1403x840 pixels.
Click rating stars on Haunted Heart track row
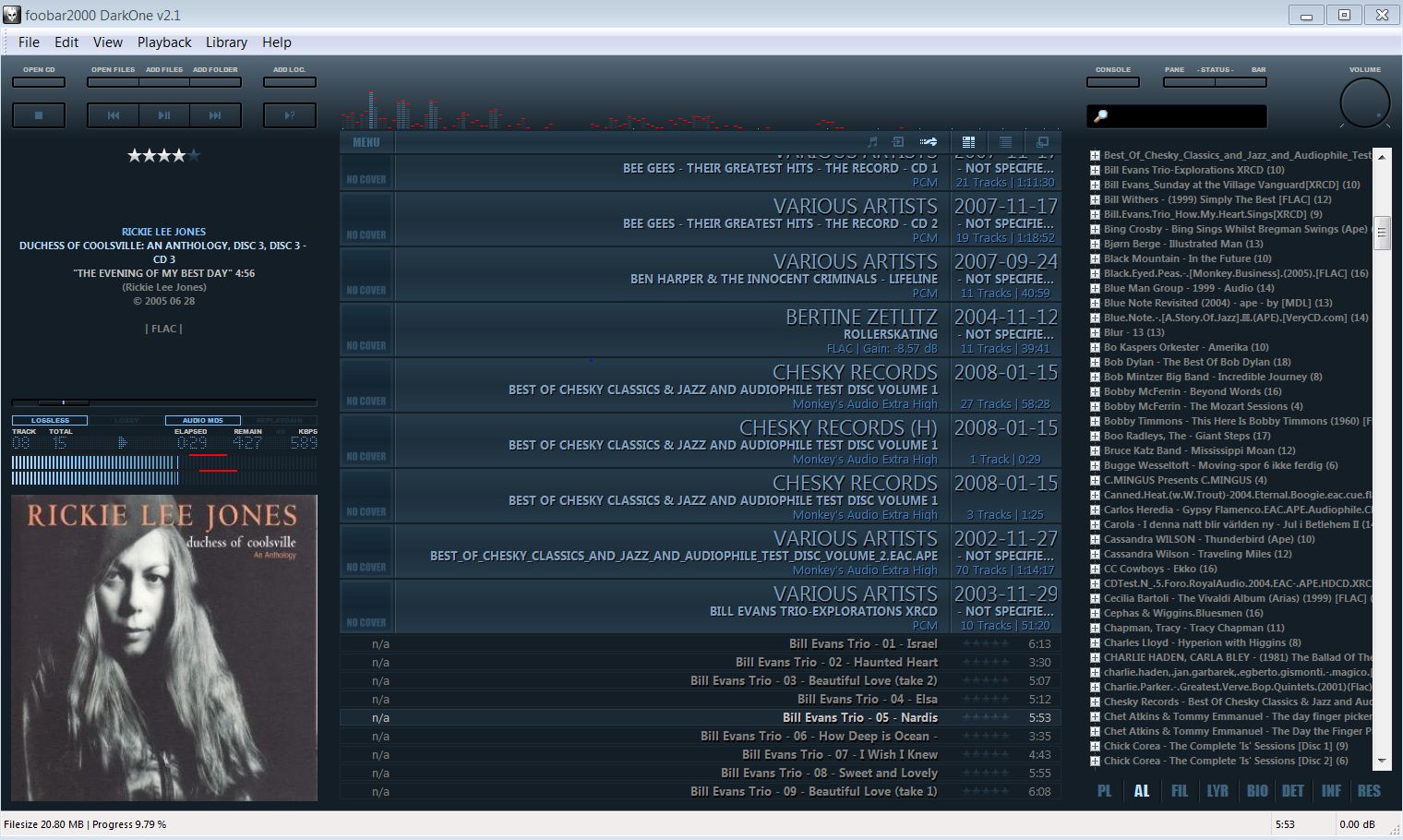[x=986, y=662]
